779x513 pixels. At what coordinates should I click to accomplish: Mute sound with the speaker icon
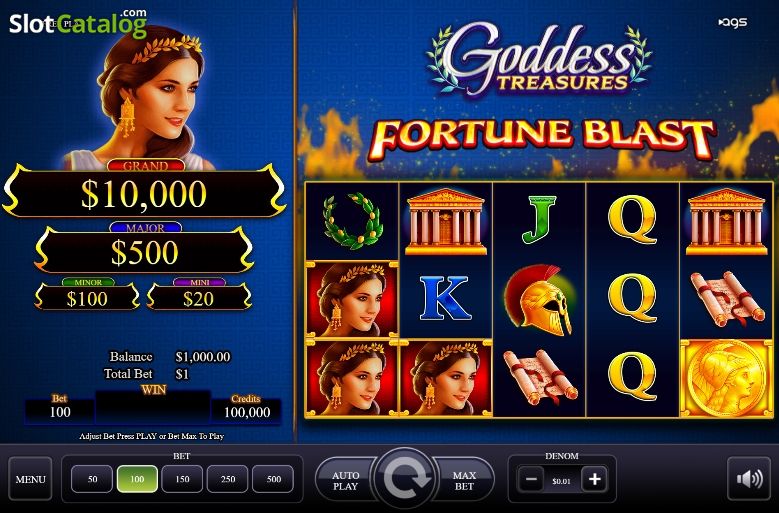point(750,479)
